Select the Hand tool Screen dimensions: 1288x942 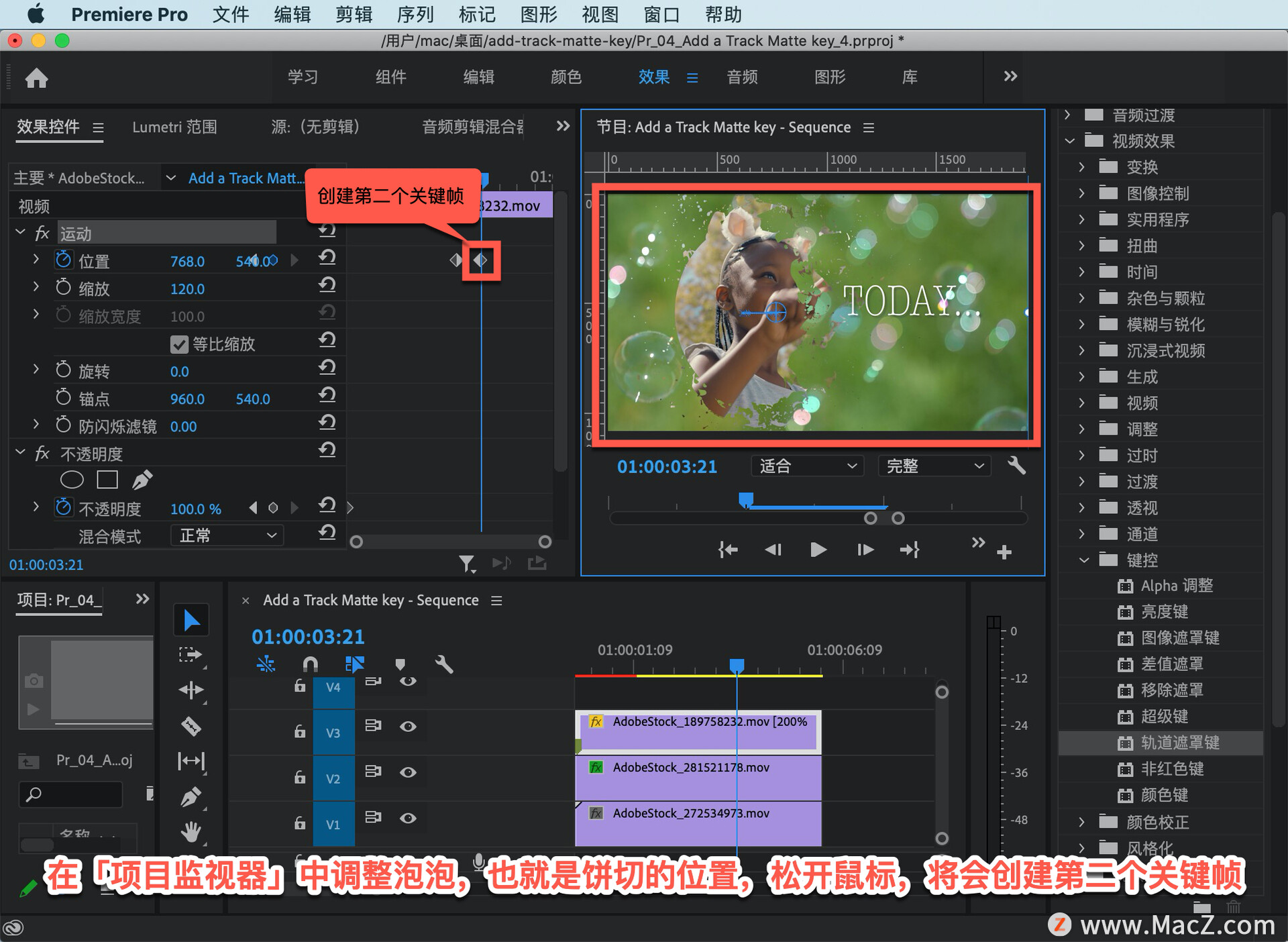(191, 832)
